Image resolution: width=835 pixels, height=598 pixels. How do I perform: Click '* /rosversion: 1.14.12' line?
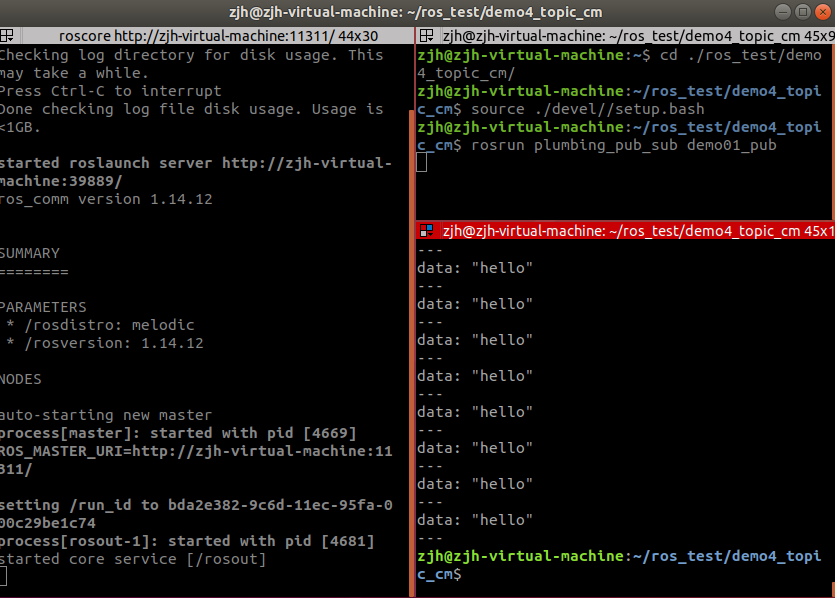[105, 343]
